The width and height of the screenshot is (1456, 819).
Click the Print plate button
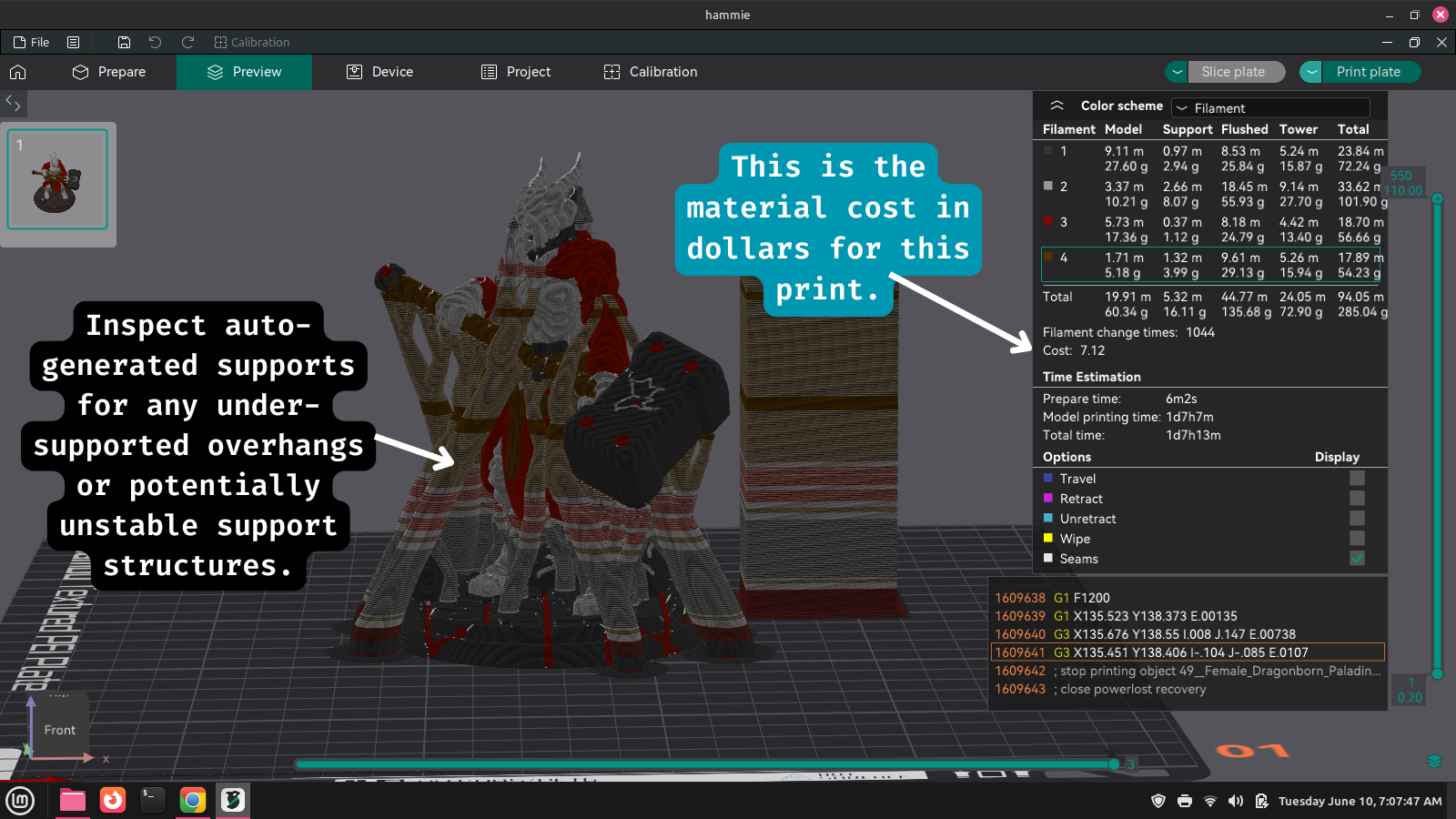click(1368, 72)
